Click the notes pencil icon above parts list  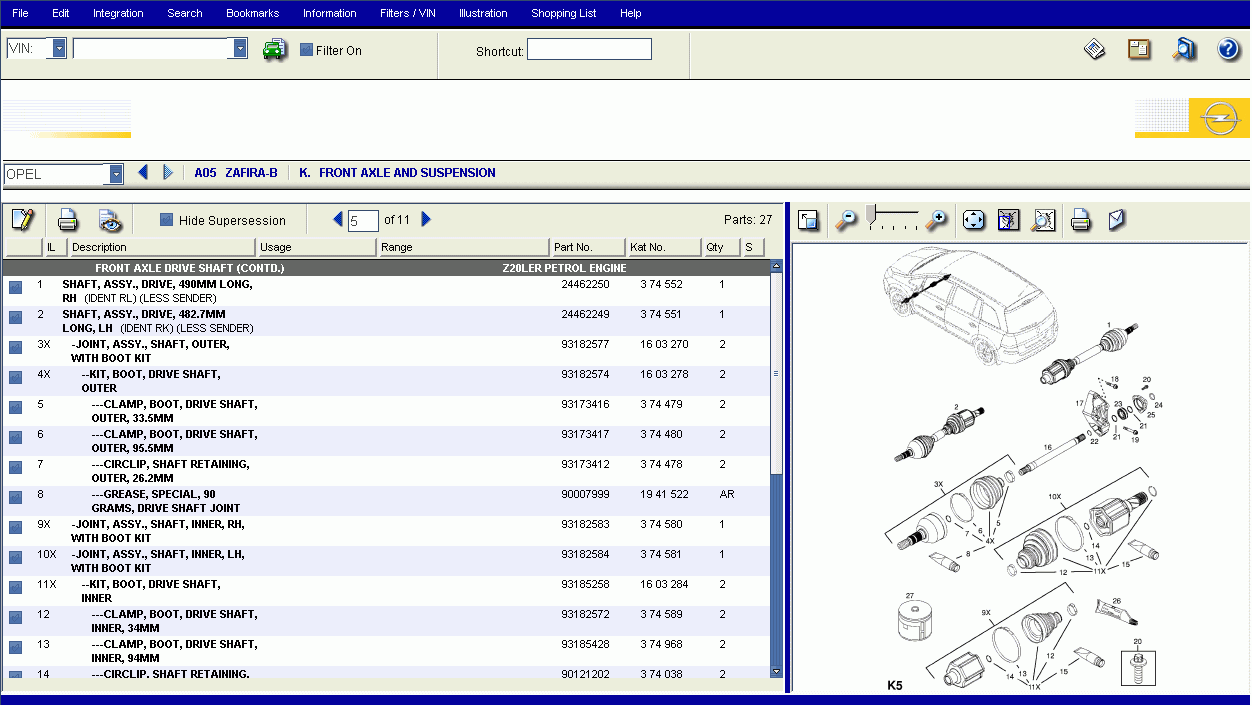coord(22,220)
